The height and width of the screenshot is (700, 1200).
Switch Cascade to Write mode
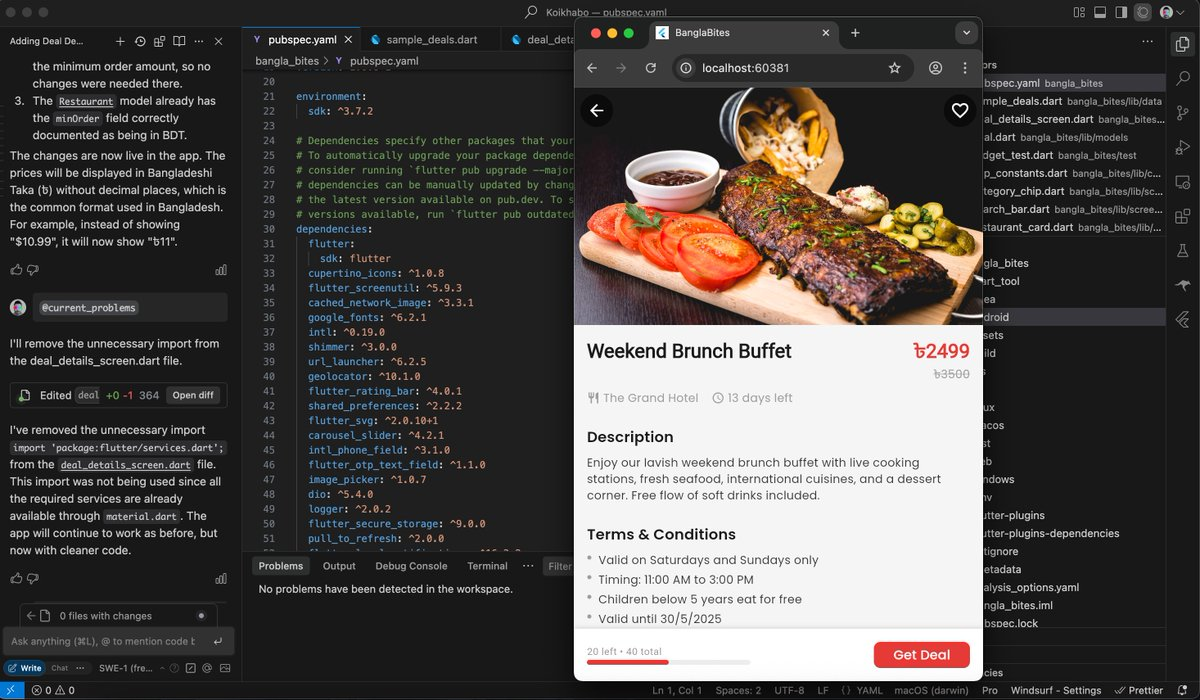pos(25,668)
